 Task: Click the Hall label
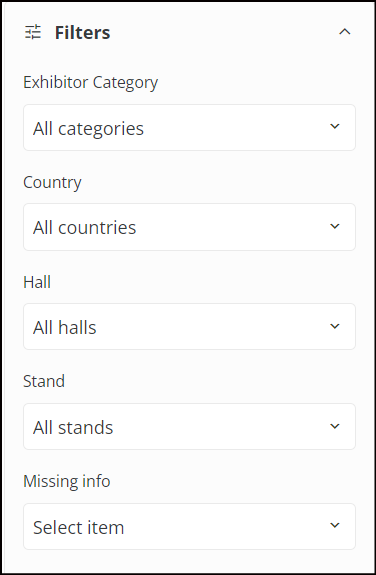[37, 282]
